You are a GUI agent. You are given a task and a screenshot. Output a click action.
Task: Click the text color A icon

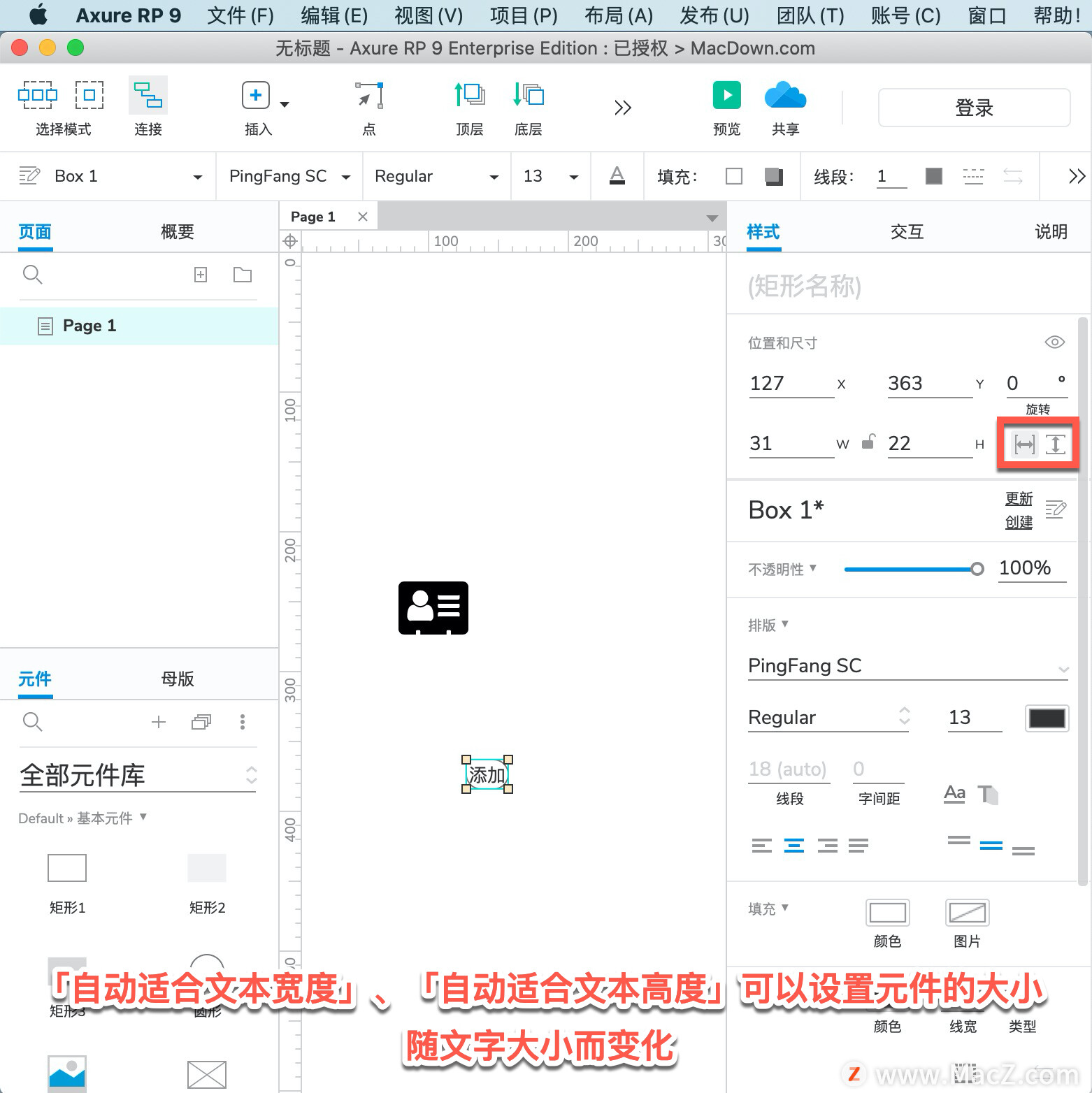click(617, 175)
